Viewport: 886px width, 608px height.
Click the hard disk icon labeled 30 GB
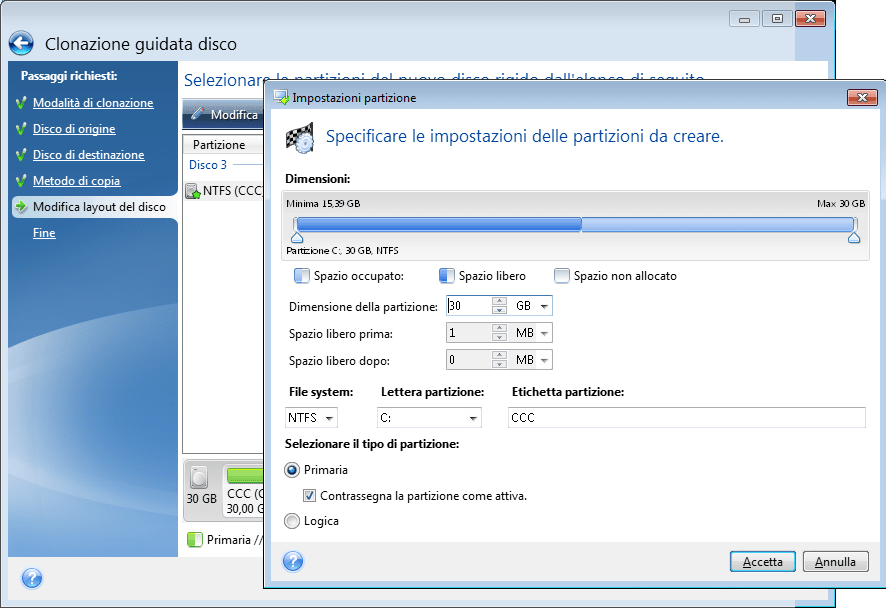pyautogui.click(x=201, y=476)
